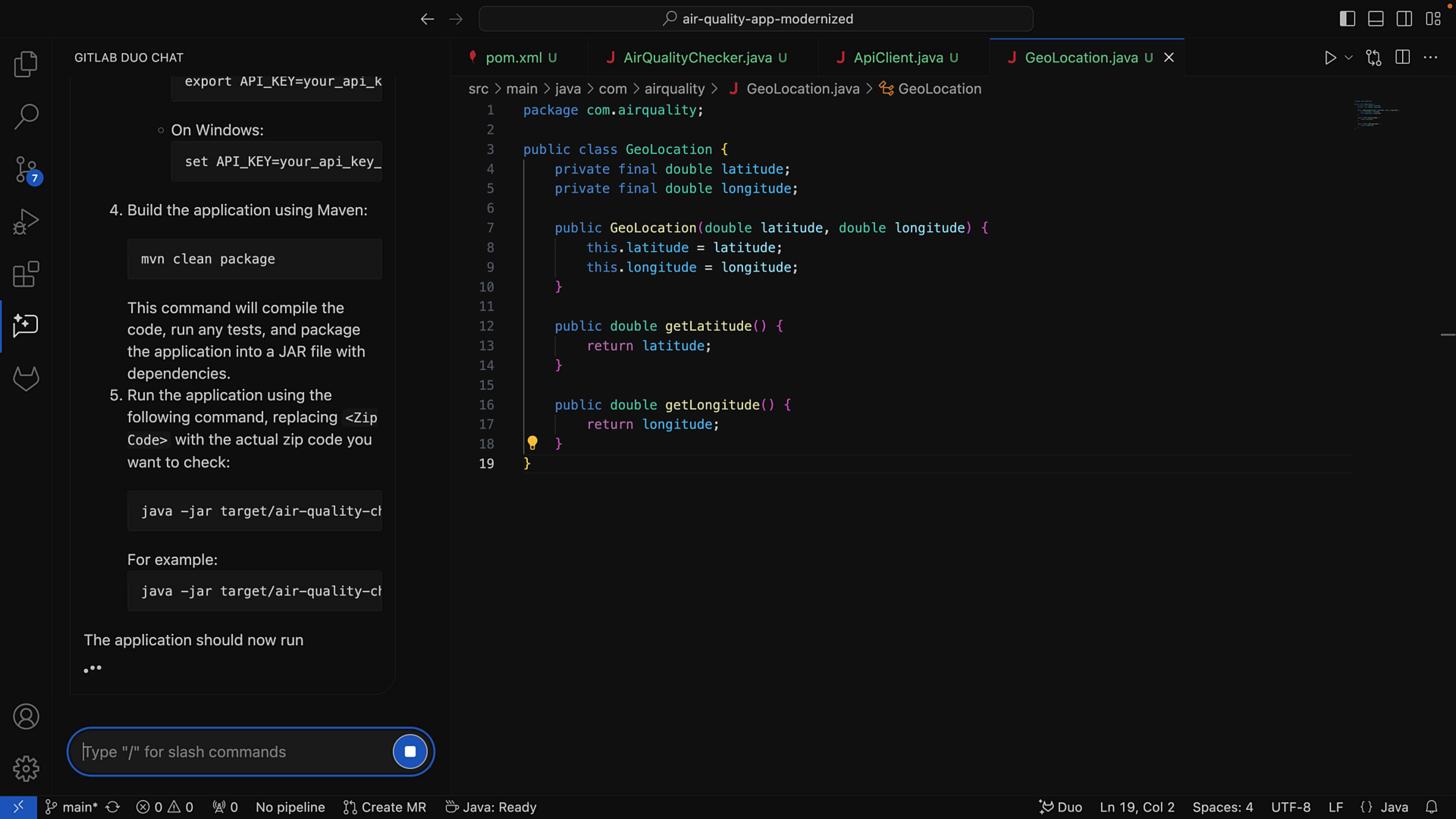
Task: Open changes compare icon in editor toolbar
Action: 1373,58
